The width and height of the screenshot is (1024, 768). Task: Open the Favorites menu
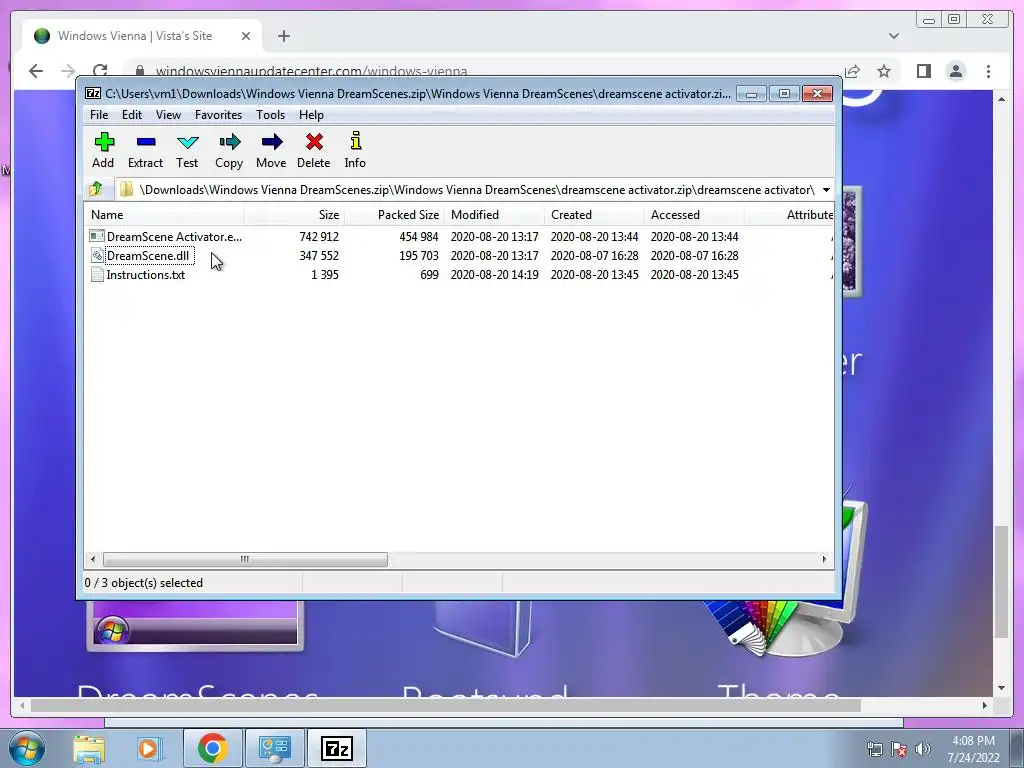click(218, 115)
